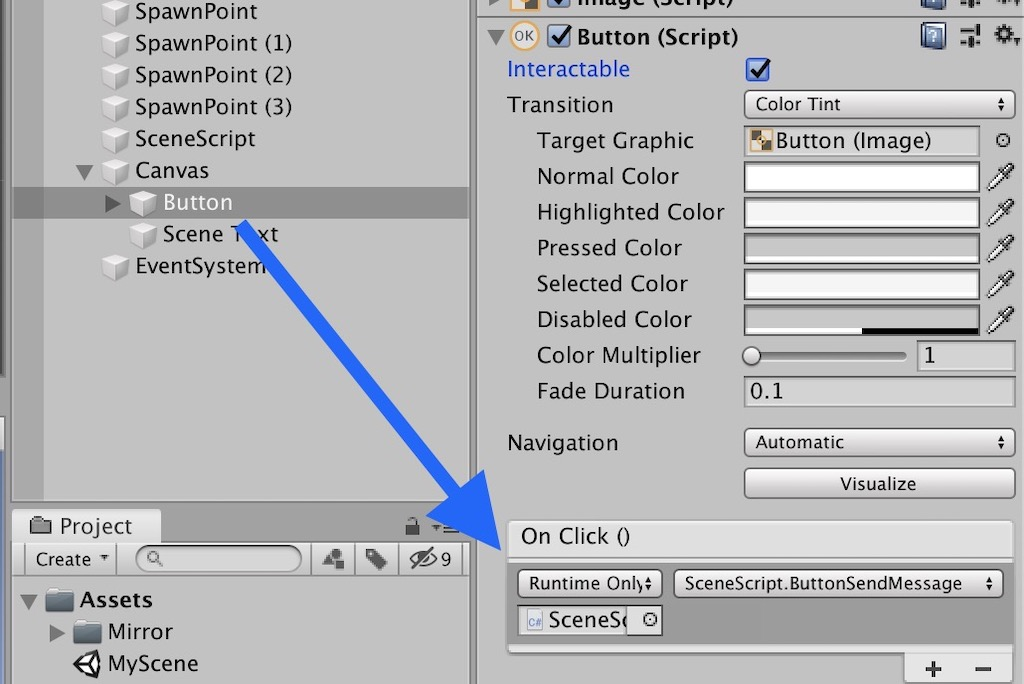Uncheck the Interactable checkbox
1024x684 pixels.
click(759, 70)
